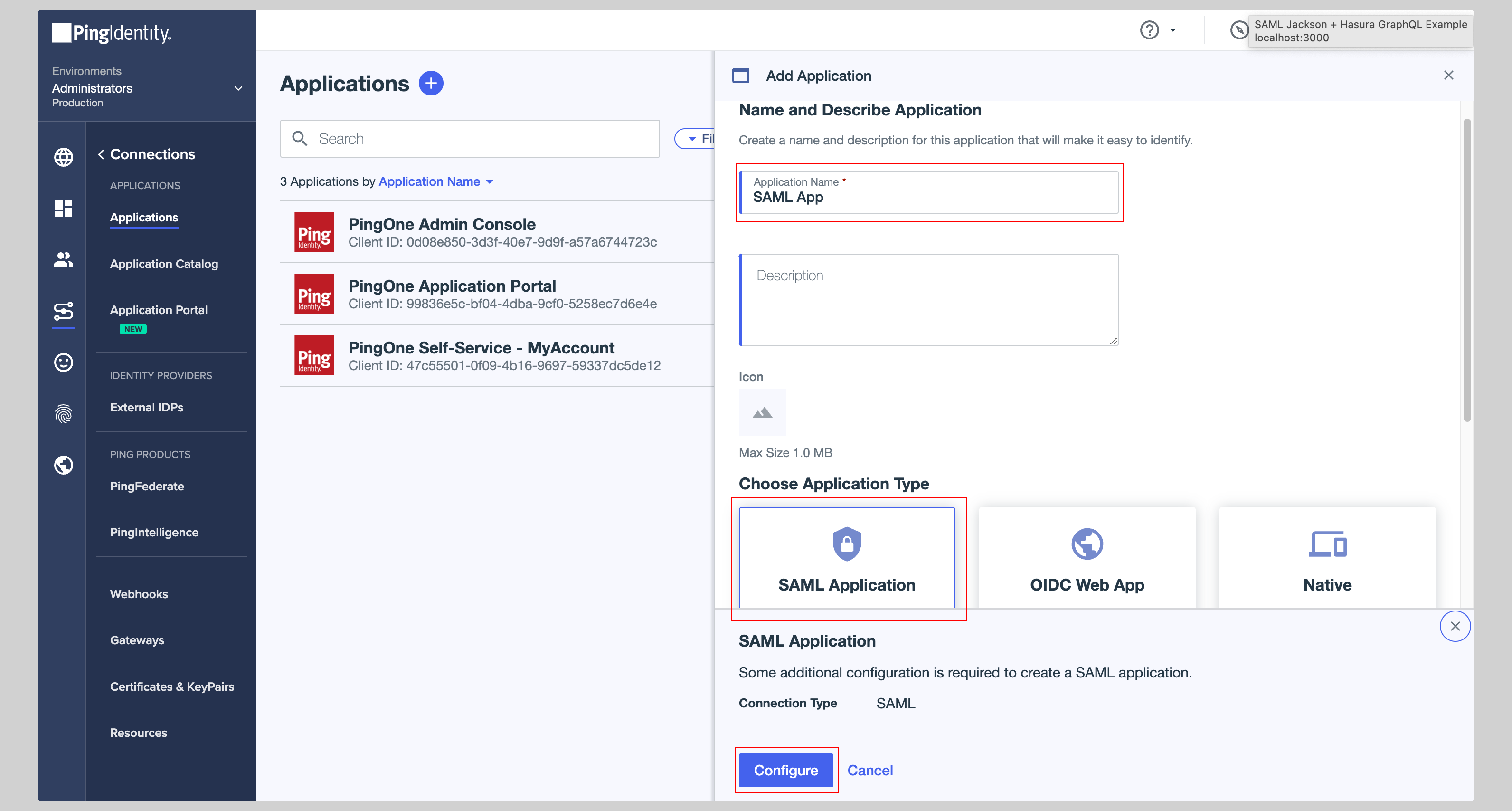Click the Native application type icon
The image size is (1512, 811).
click(1327, 543)
